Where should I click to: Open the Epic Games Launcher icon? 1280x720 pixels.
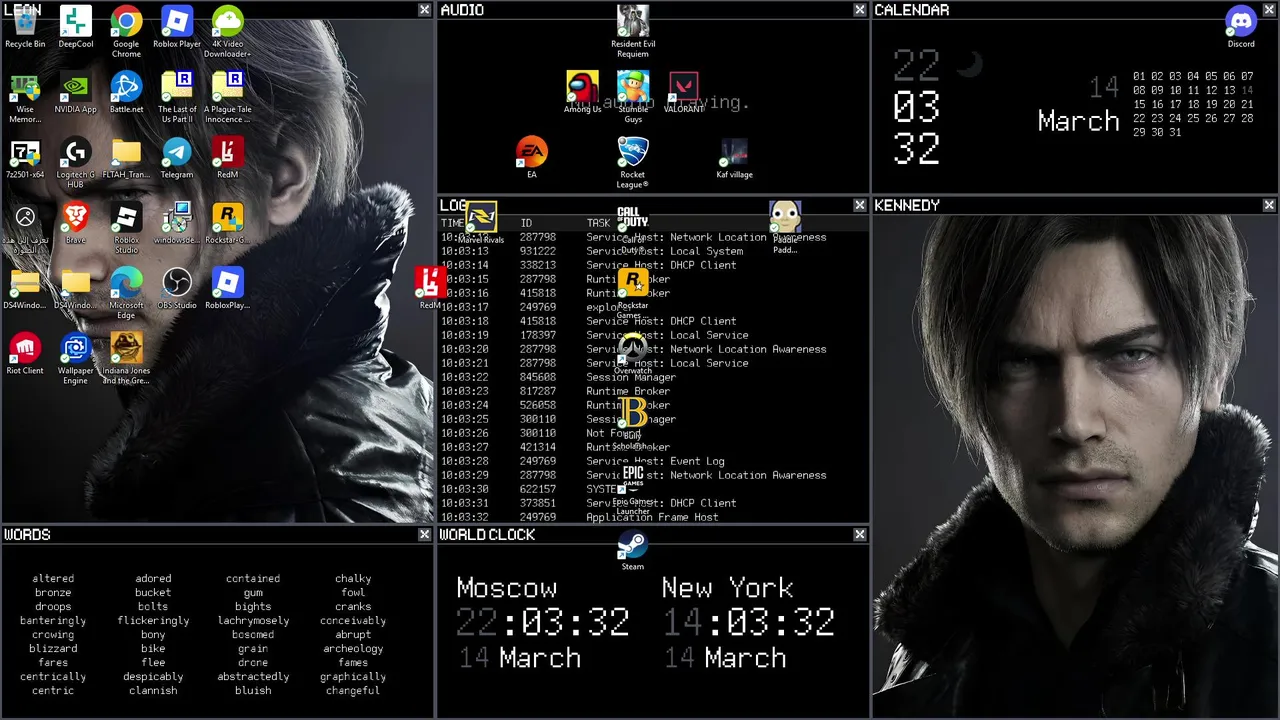(633, 490)
